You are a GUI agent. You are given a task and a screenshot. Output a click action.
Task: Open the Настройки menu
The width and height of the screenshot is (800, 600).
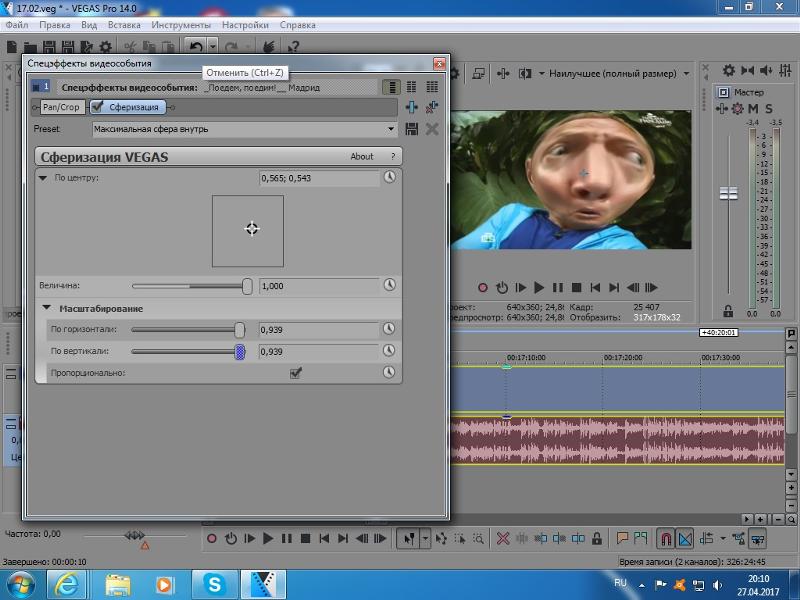click(x=245, y=25)
